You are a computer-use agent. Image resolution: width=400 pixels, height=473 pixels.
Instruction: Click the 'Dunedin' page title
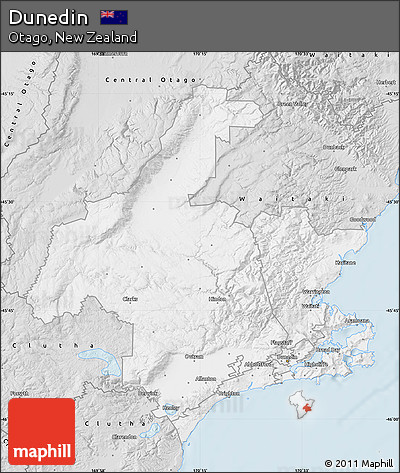[x=48, y=17]
